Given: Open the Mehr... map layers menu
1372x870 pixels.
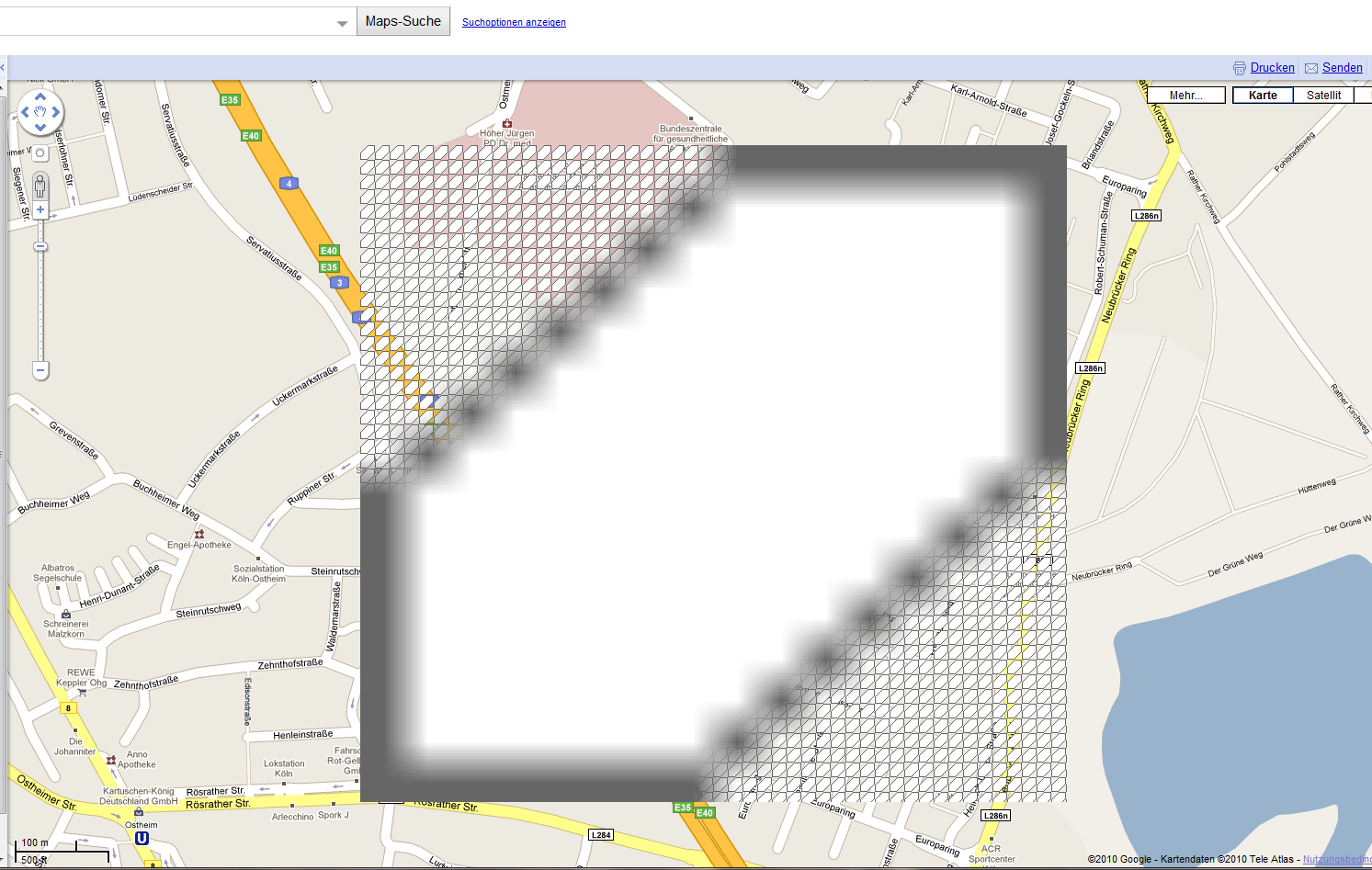Looking at the screenshot, I should point(1185,96).
